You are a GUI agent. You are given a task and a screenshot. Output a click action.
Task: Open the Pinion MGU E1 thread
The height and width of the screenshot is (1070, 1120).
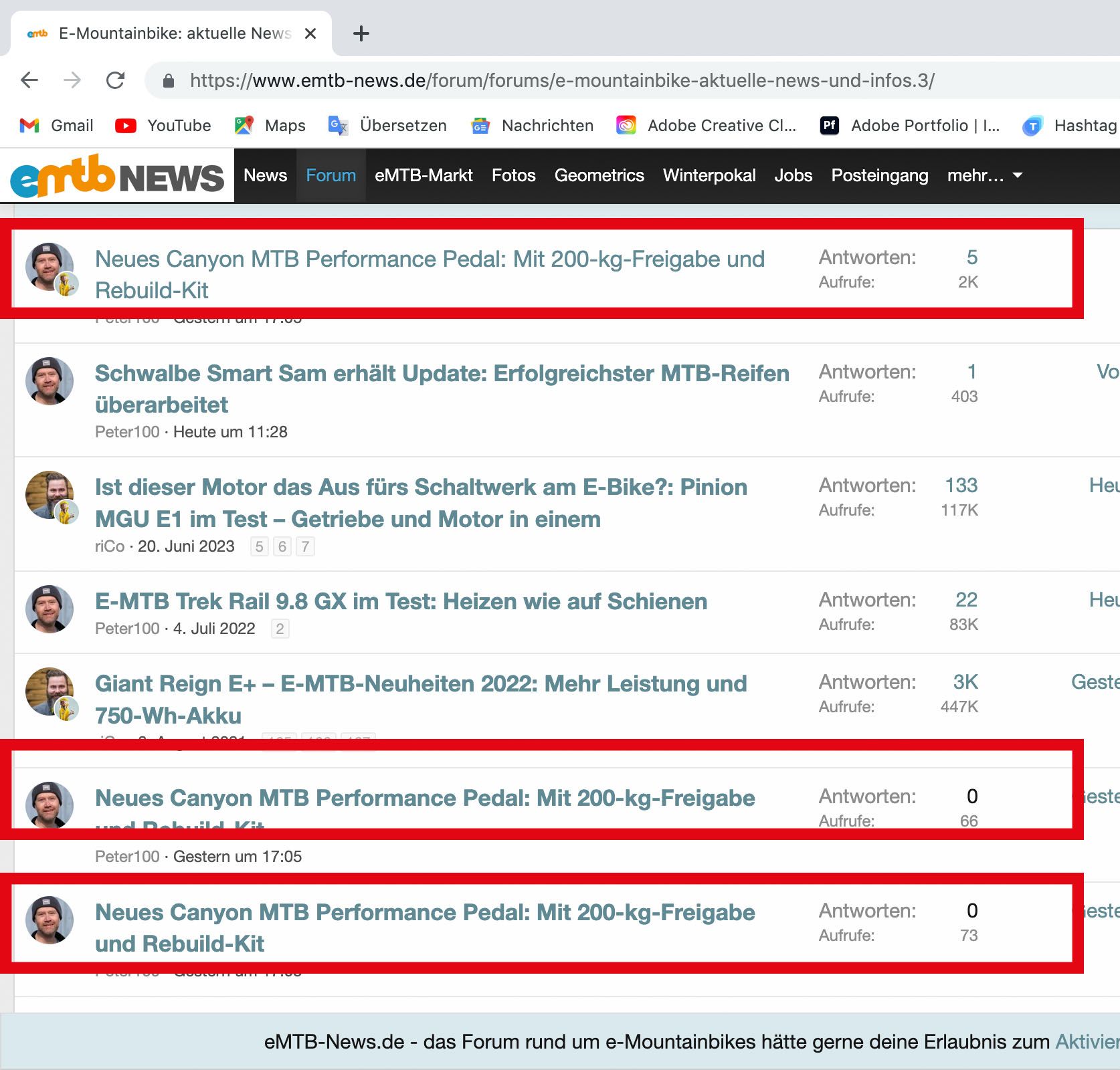421,503
